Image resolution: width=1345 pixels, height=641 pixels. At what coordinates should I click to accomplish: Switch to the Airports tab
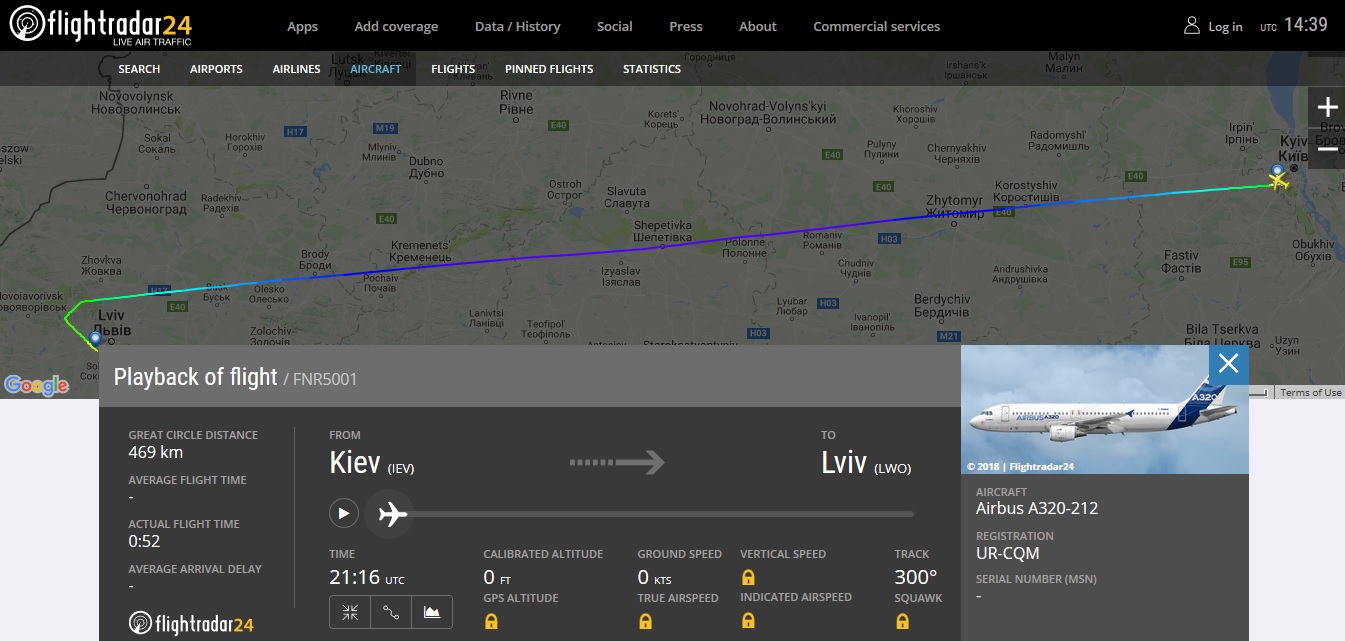click(x=216, y=69)
